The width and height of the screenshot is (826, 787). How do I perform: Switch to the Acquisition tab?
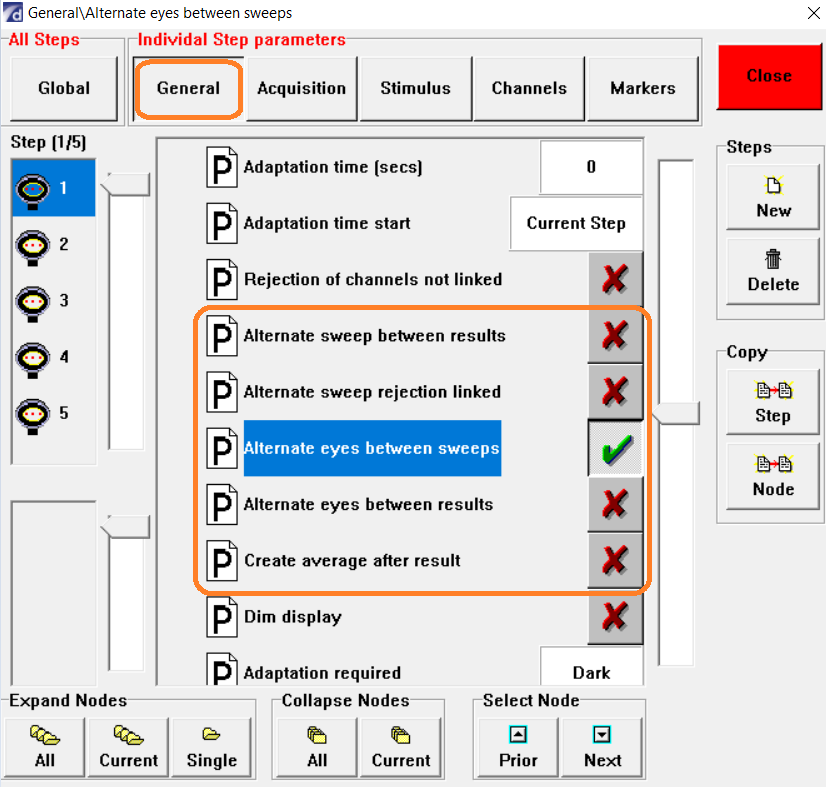coord(302,88)
